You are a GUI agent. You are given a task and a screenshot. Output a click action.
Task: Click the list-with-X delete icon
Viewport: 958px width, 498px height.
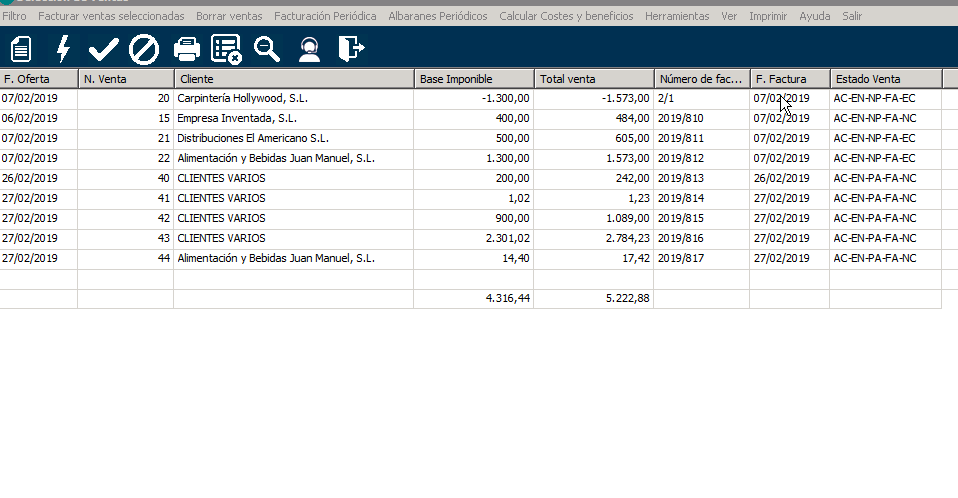227,48
